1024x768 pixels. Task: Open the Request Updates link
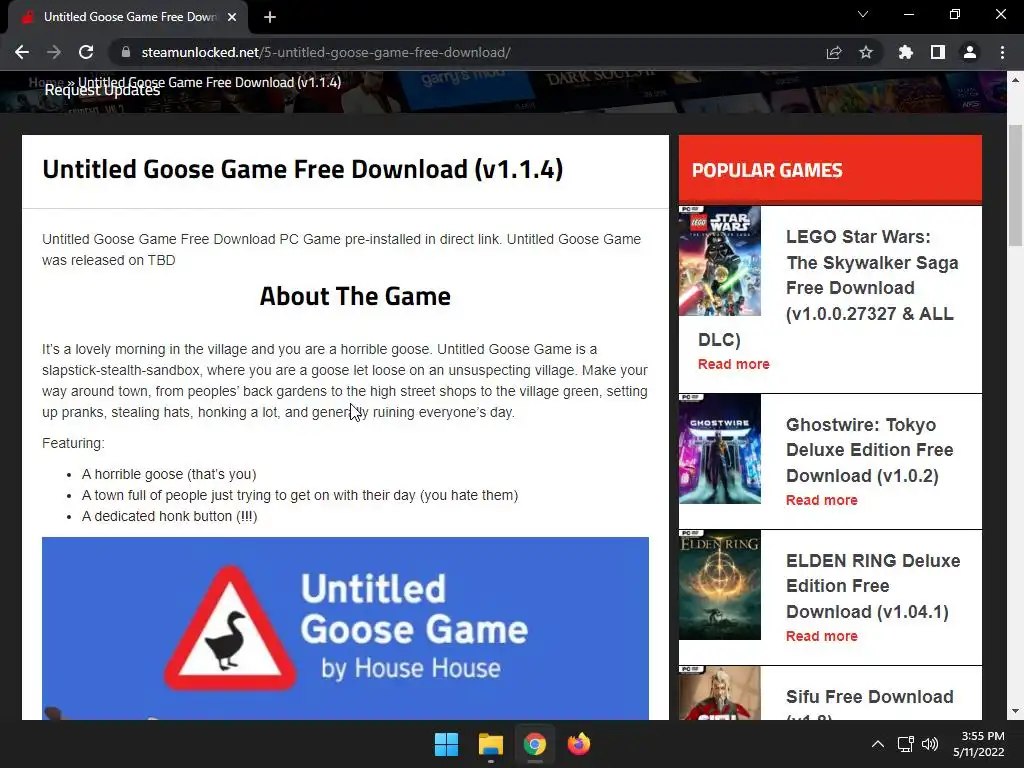[102, 90]
